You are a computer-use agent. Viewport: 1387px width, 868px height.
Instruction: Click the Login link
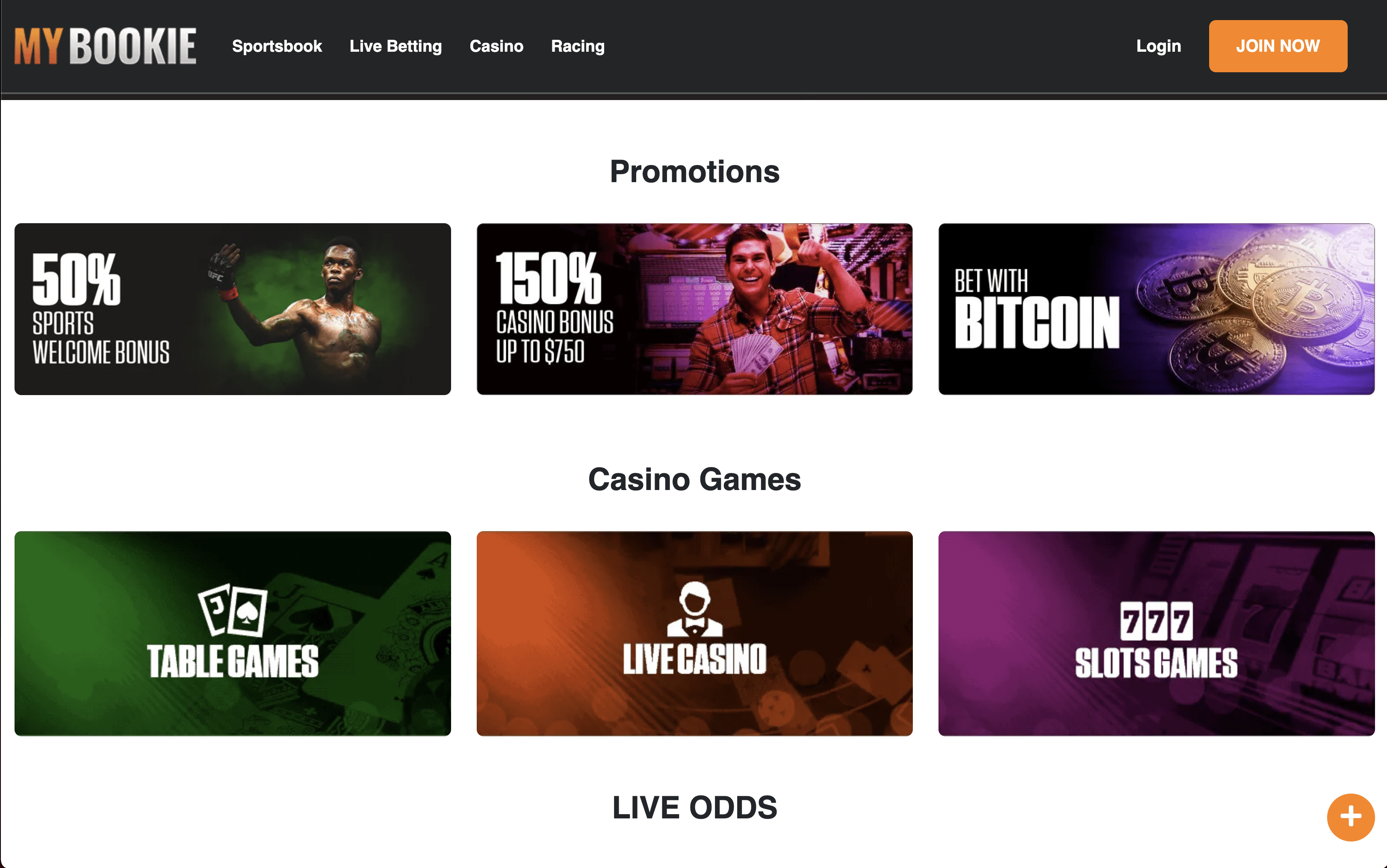coord(1158,46)
